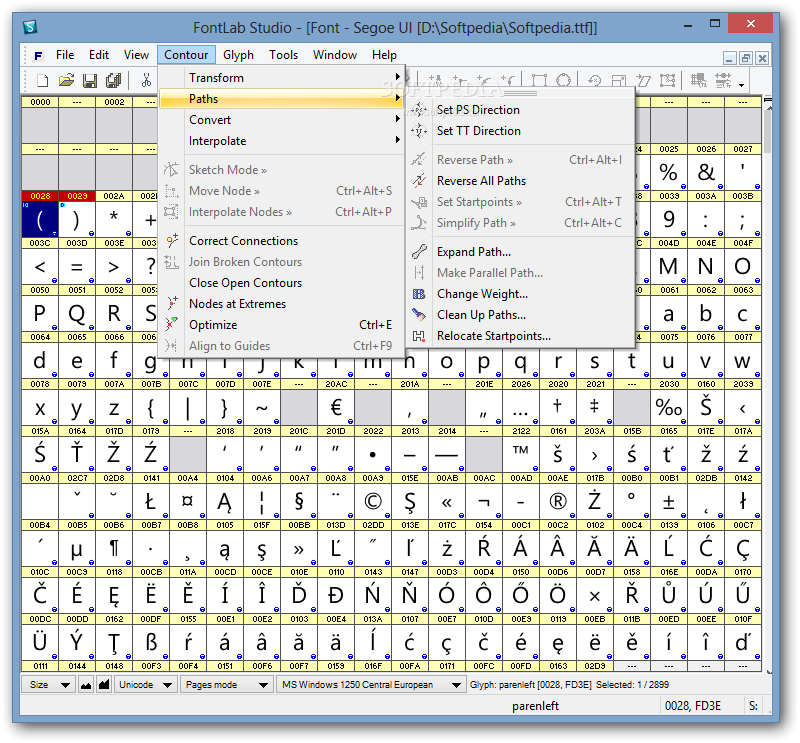
Task: Choose Set TT Direction
Action: coord(521,131)
